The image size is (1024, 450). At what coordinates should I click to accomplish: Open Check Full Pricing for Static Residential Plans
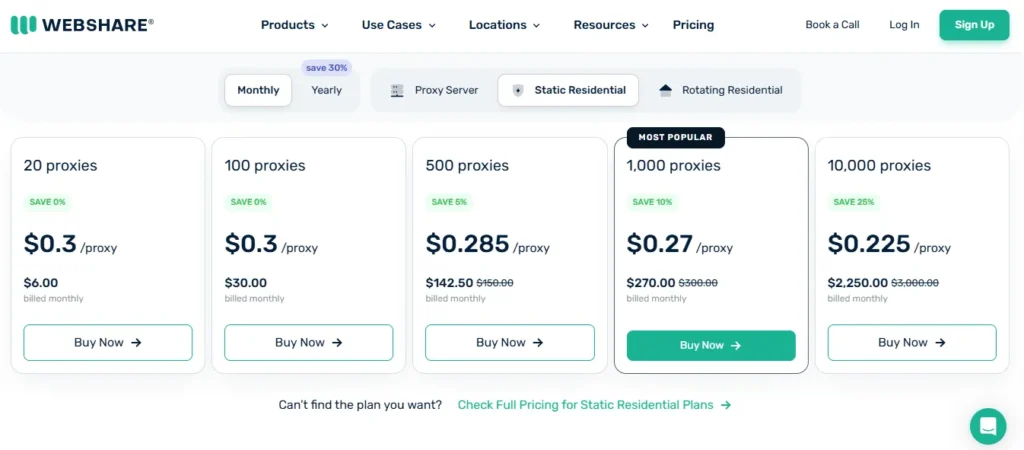594,405
